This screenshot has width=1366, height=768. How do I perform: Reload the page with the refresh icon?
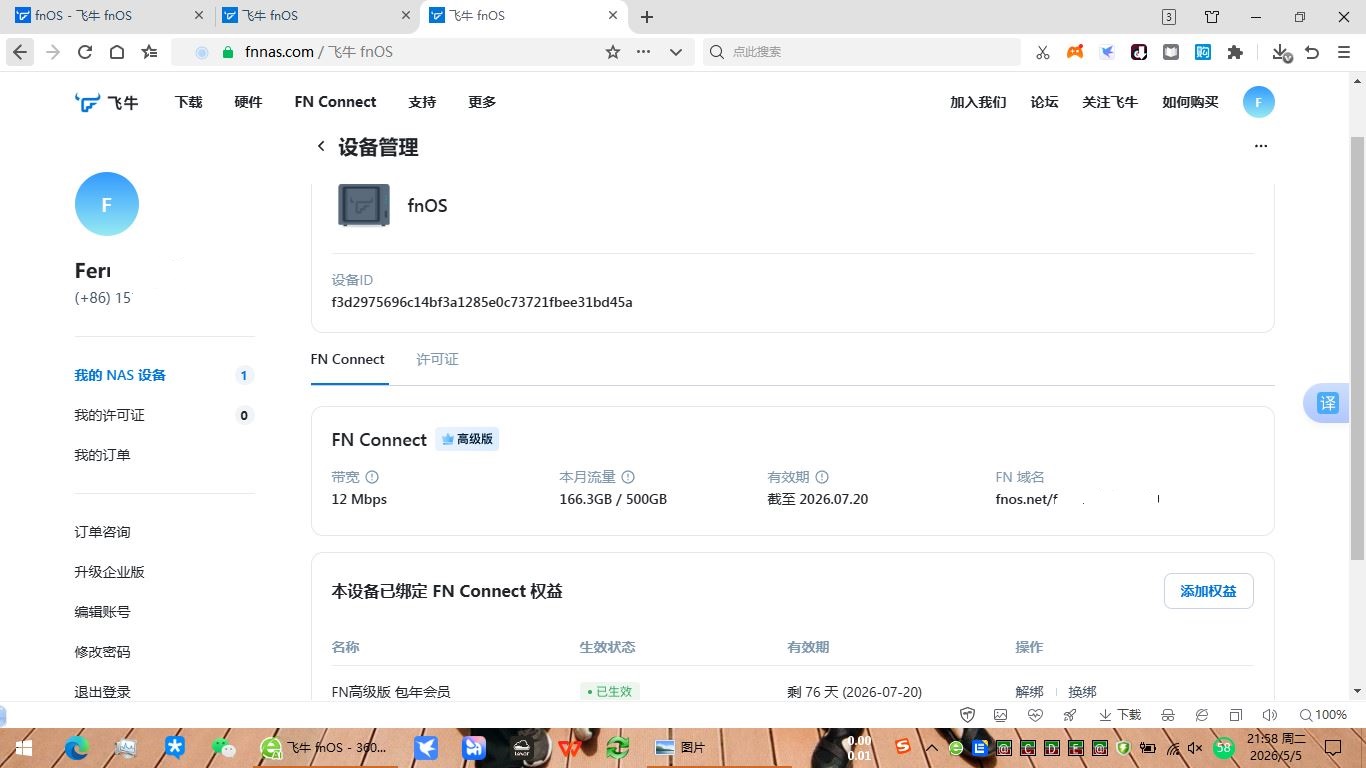(85, 52)
